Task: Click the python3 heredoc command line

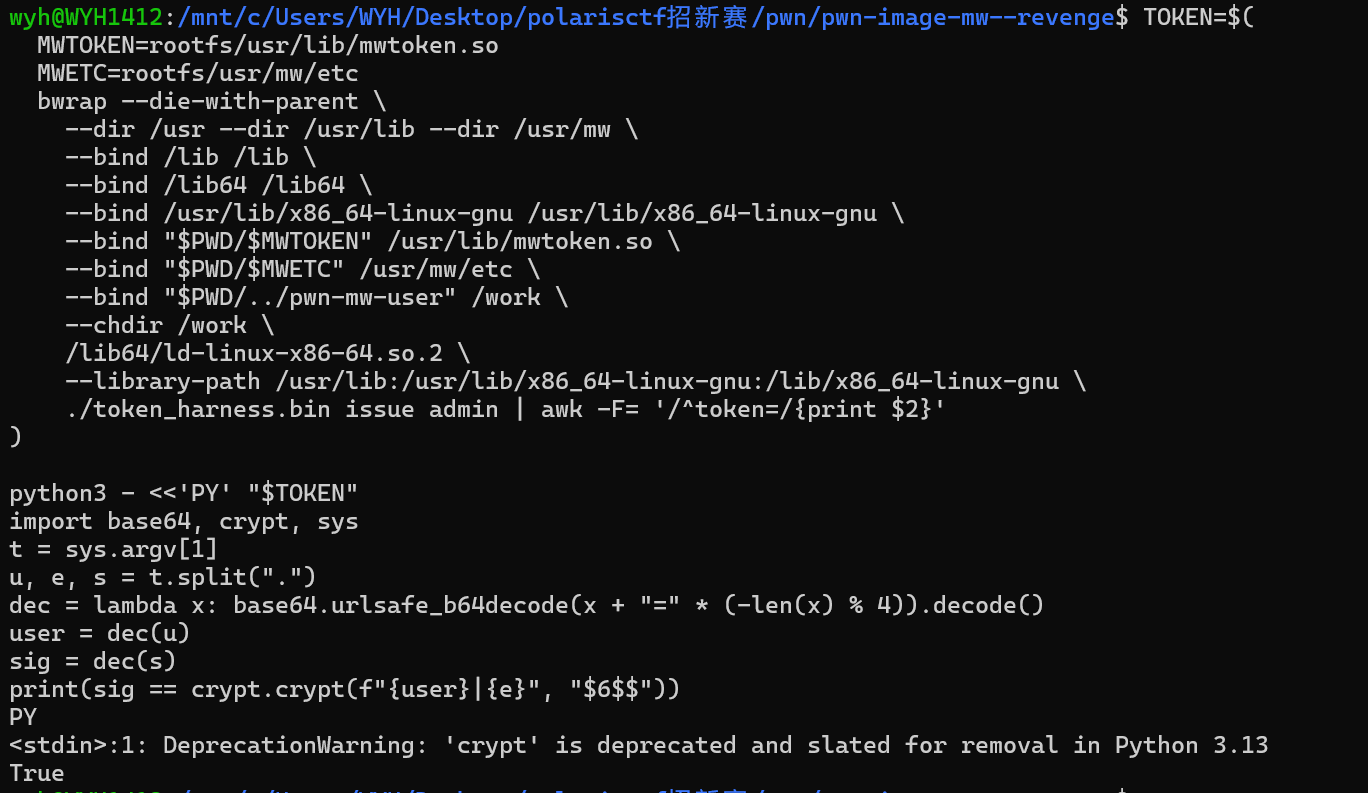Action: (183, 493)
